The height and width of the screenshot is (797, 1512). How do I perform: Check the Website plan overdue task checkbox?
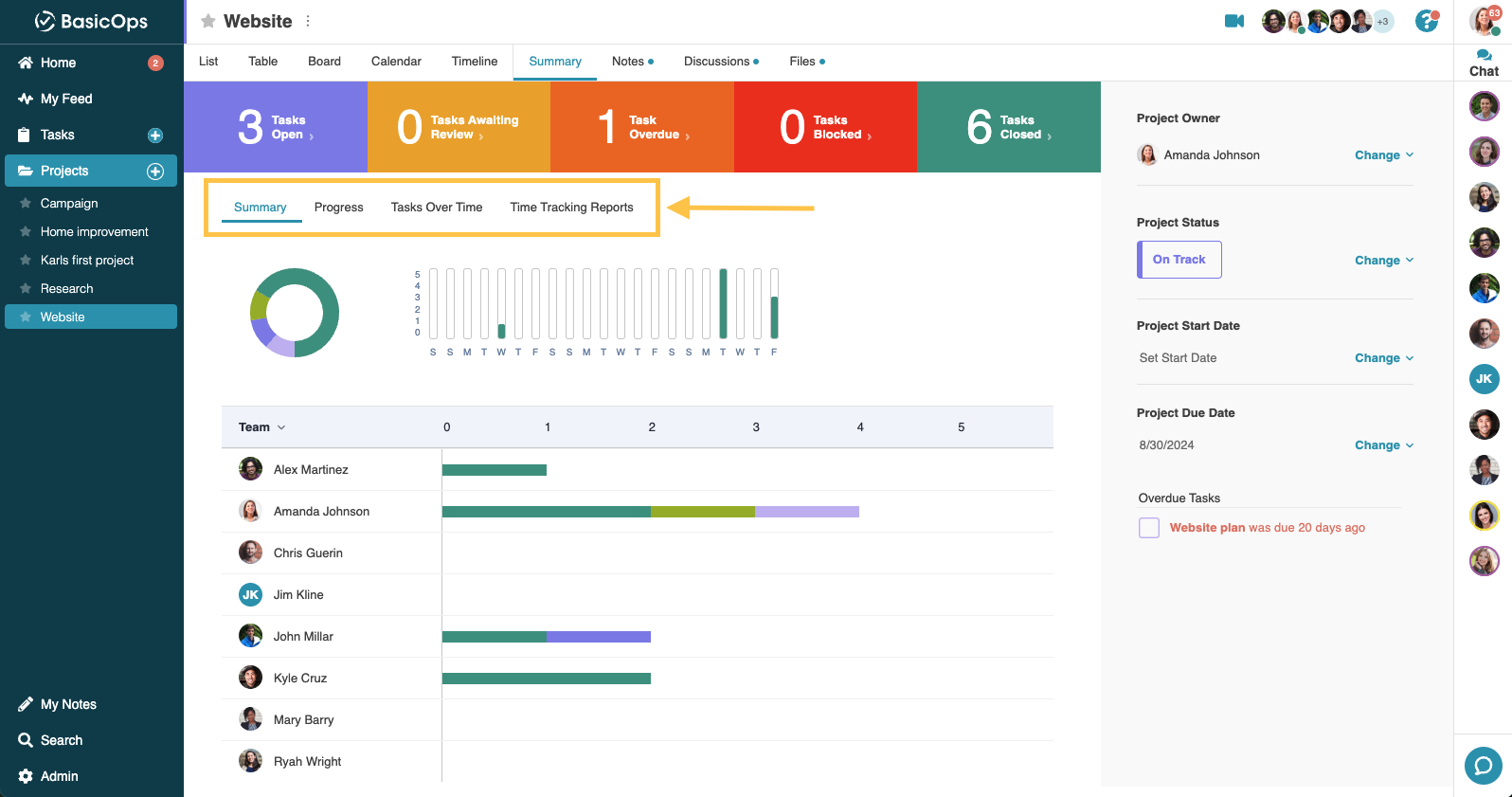tap(1149, 528)
